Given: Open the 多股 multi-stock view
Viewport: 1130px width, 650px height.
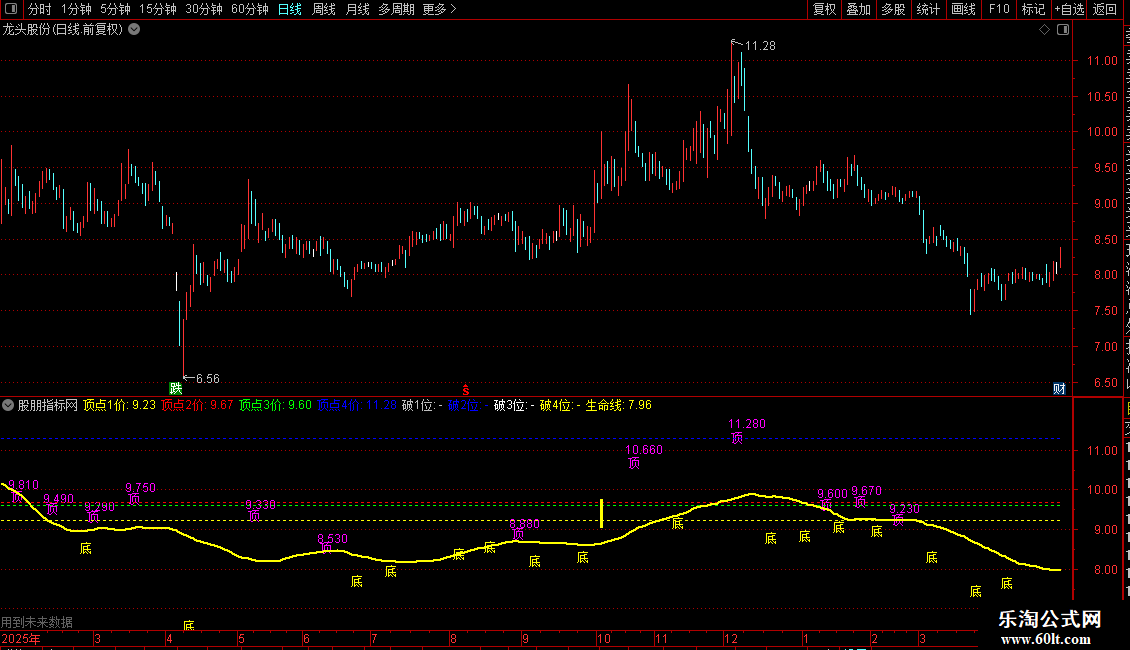Looking at the screenshot, I should pyautogui.click(x=894, y=9).
